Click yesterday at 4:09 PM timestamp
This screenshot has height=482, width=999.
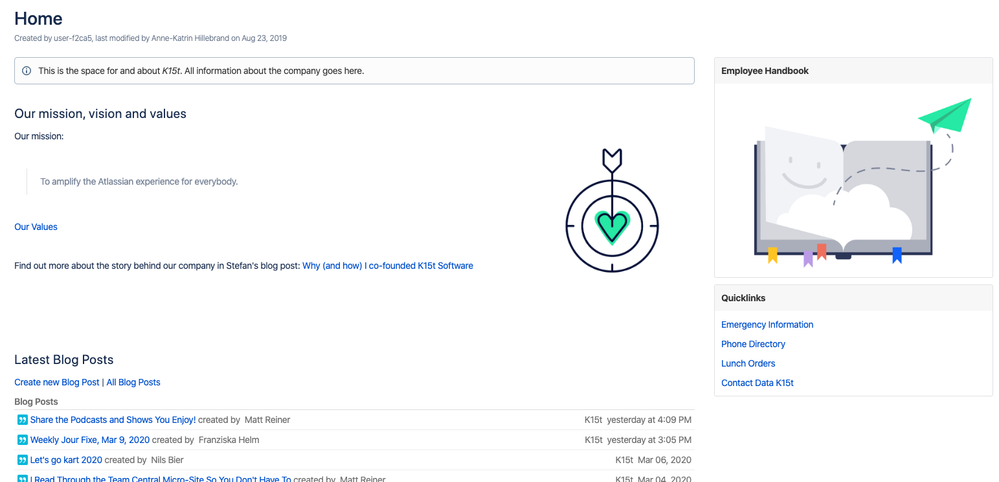649,420
